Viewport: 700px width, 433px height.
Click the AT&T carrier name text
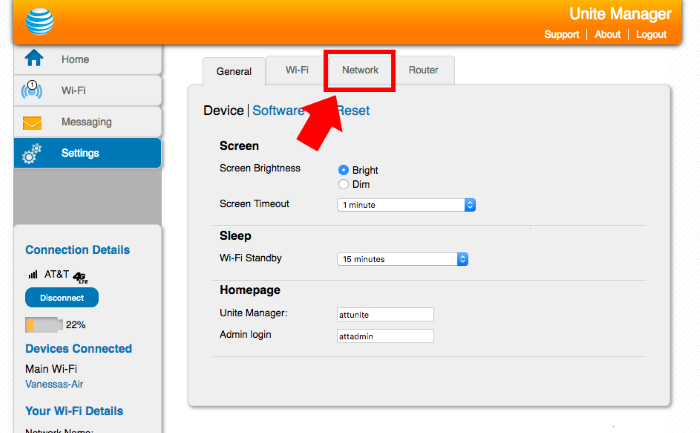pyautogui.click(x=57, y=274)
